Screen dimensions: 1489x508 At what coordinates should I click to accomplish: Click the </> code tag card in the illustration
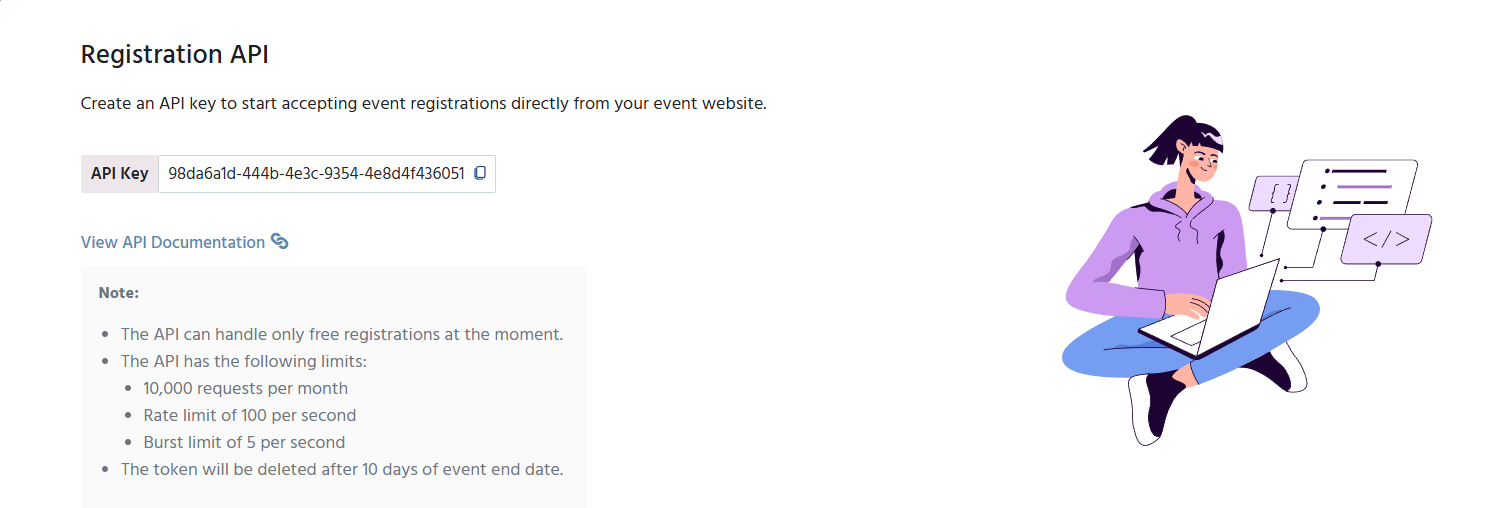coord(1386,239)
